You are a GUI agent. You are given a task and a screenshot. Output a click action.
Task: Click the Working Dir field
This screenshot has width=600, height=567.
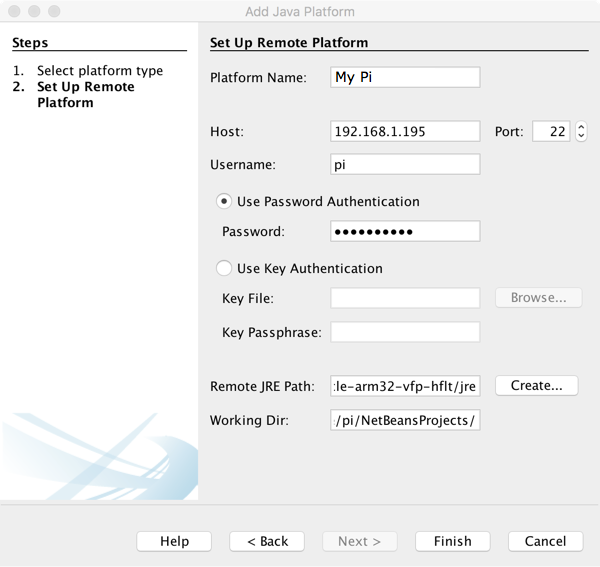[x=405, y=420]
